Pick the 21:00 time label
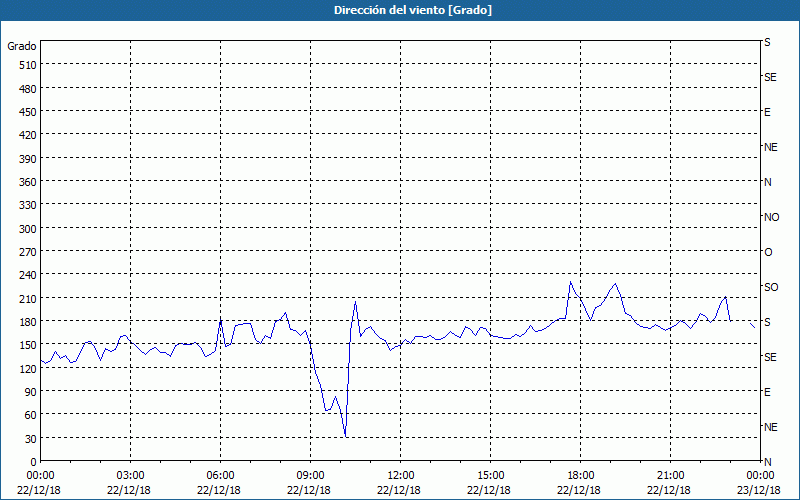This screenshot has height=500, width=800. [x=670, y=476]
